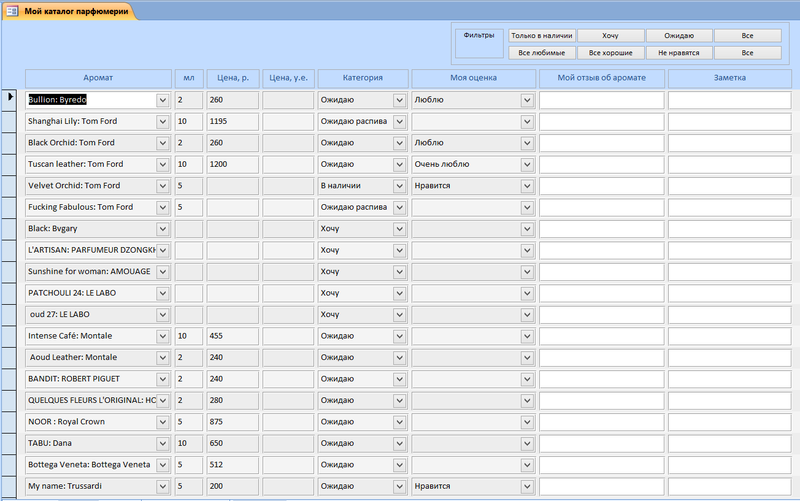Viewport: 800px width, 501px height.
Task: Select the record selector for My name: Trussardi row
Action: 9,486
